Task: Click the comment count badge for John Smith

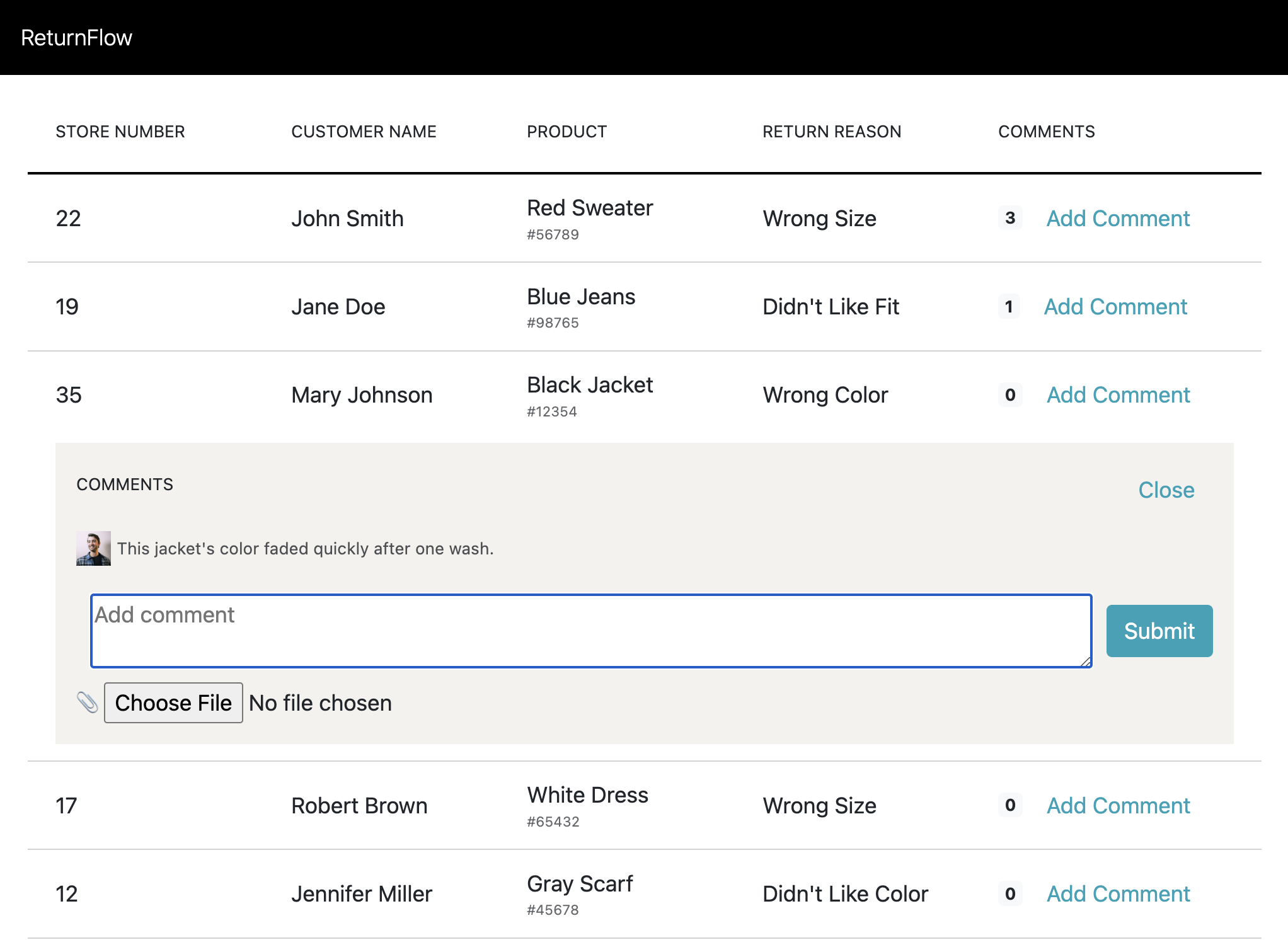Action: (x=1010, y=218)
